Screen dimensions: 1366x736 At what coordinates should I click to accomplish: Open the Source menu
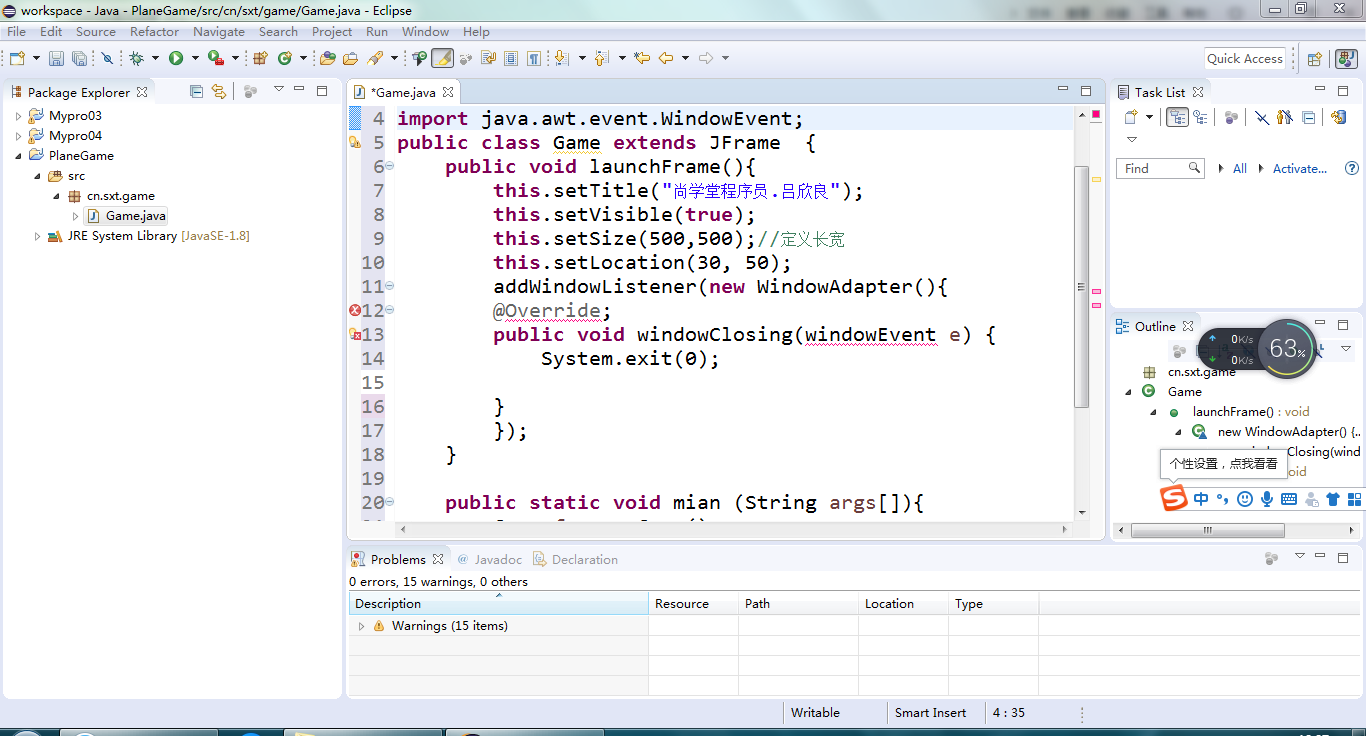point(96,32)
